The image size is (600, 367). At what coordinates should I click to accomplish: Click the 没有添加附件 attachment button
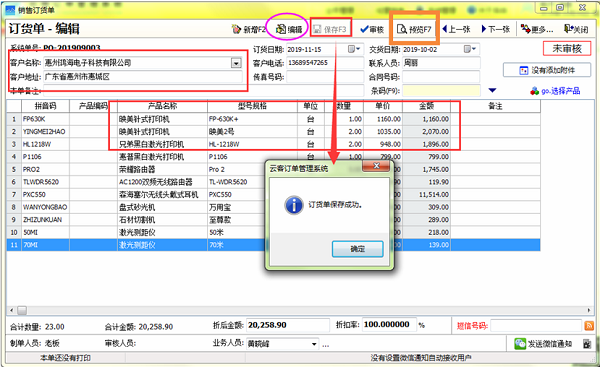[547, 70]
